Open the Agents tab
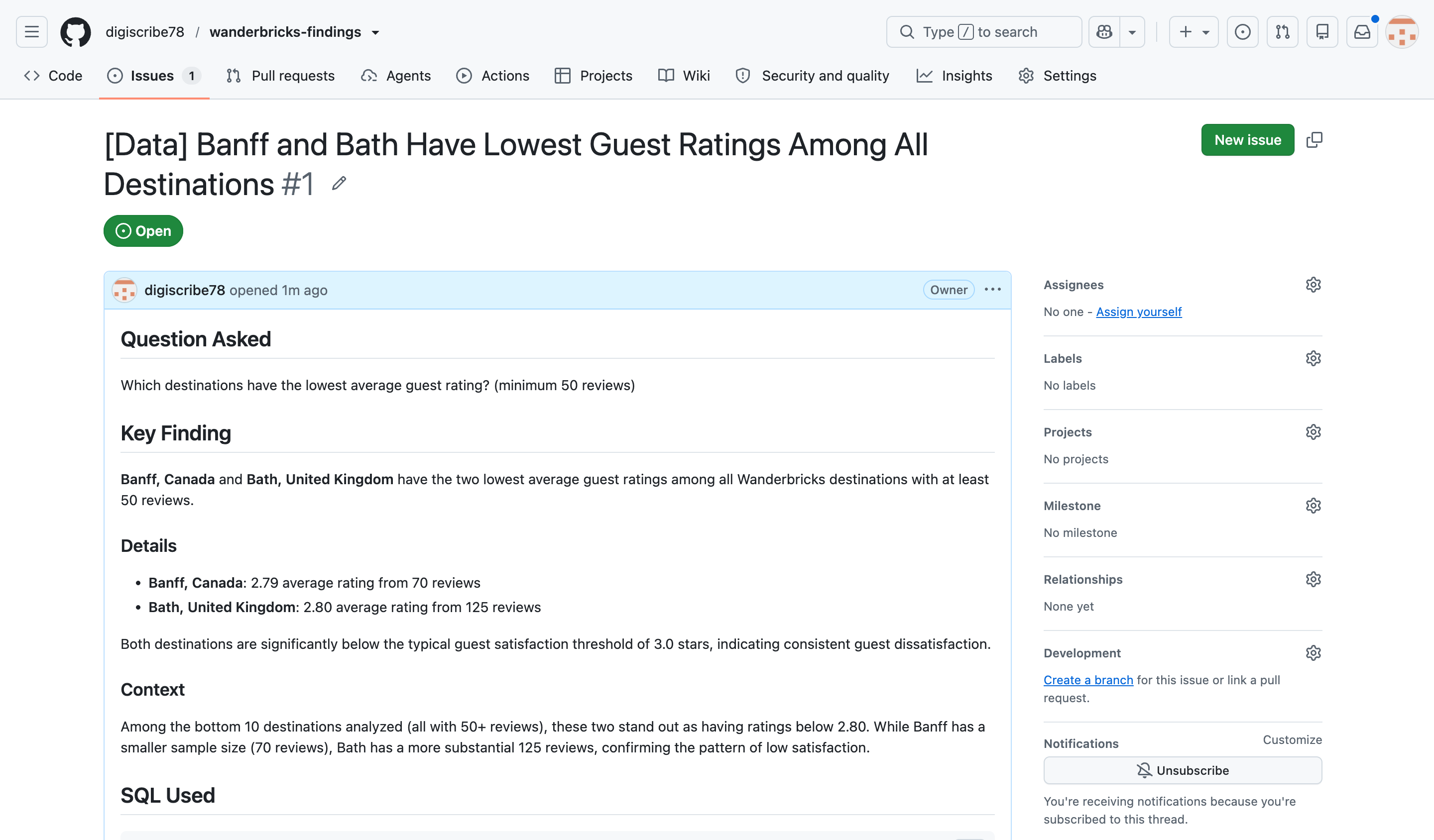 396,76
